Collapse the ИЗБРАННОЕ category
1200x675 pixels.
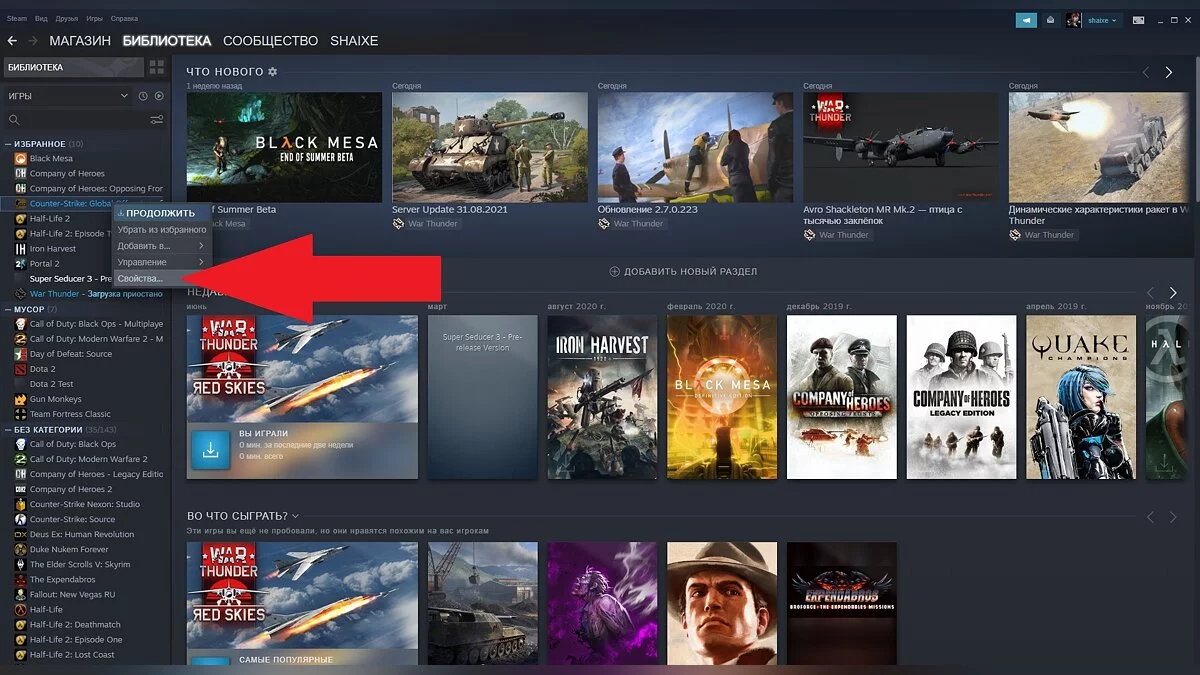(x=8, y=144)
